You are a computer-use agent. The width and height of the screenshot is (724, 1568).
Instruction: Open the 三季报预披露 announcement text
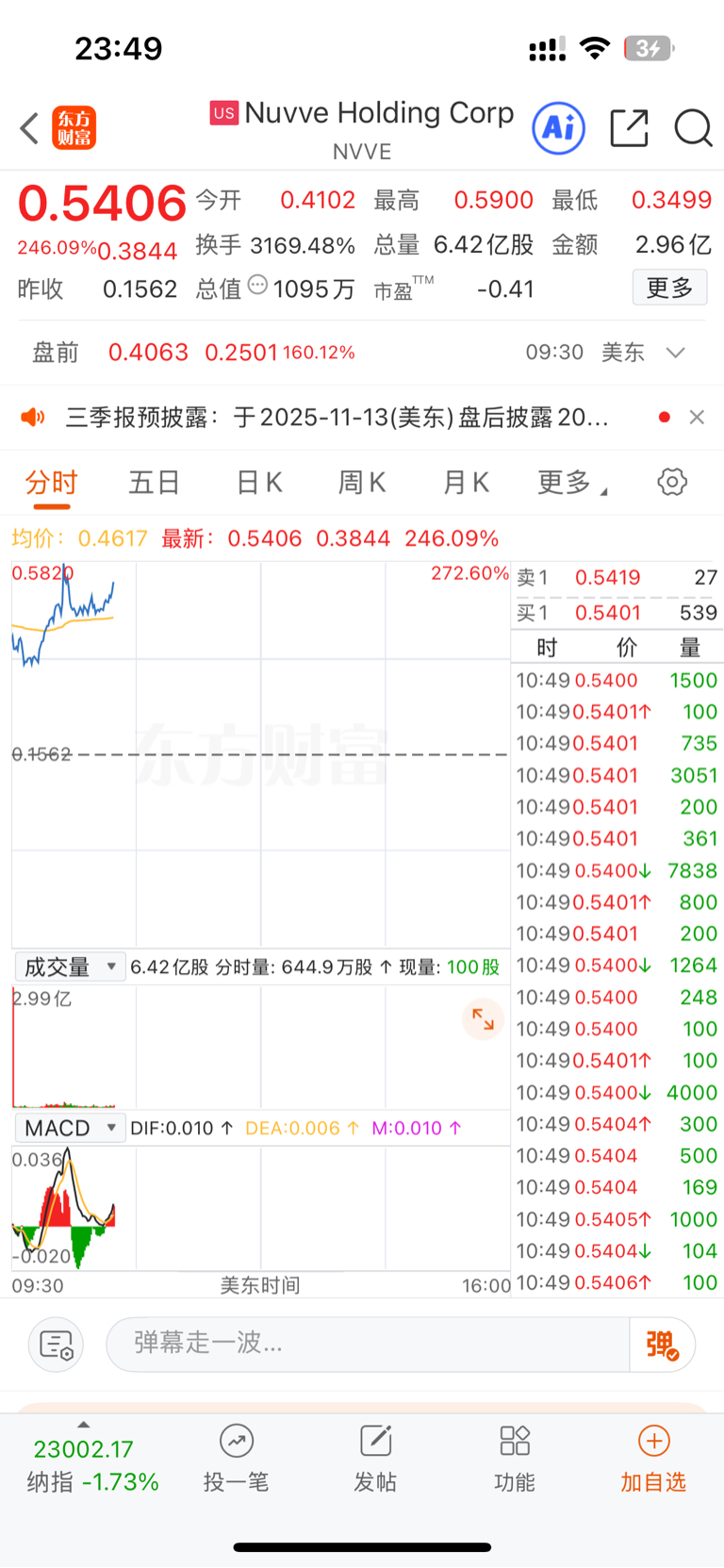[337, 417]
